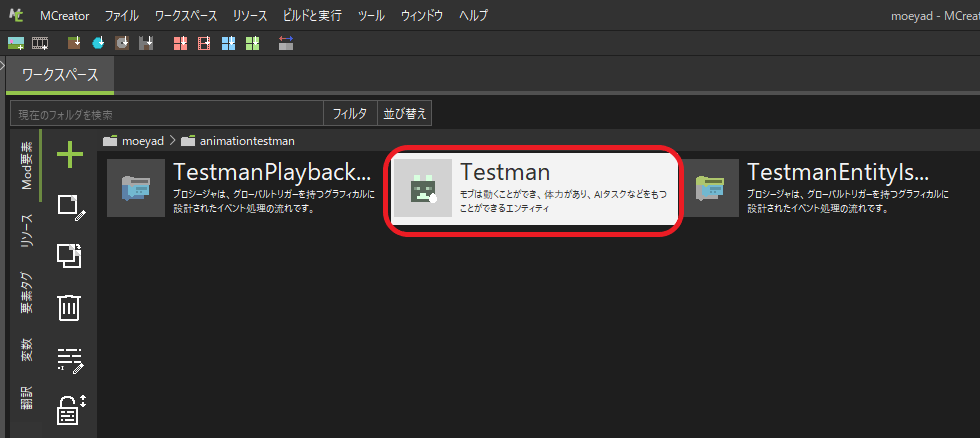Click the import block texture icon
Screen dimensions: 980x438
(x=74, y=43)
